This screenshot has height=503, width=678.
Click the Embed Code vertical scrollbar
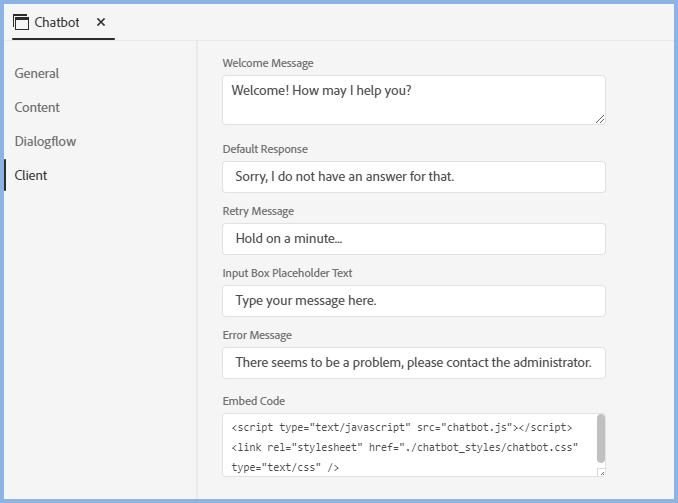[601, 438]
